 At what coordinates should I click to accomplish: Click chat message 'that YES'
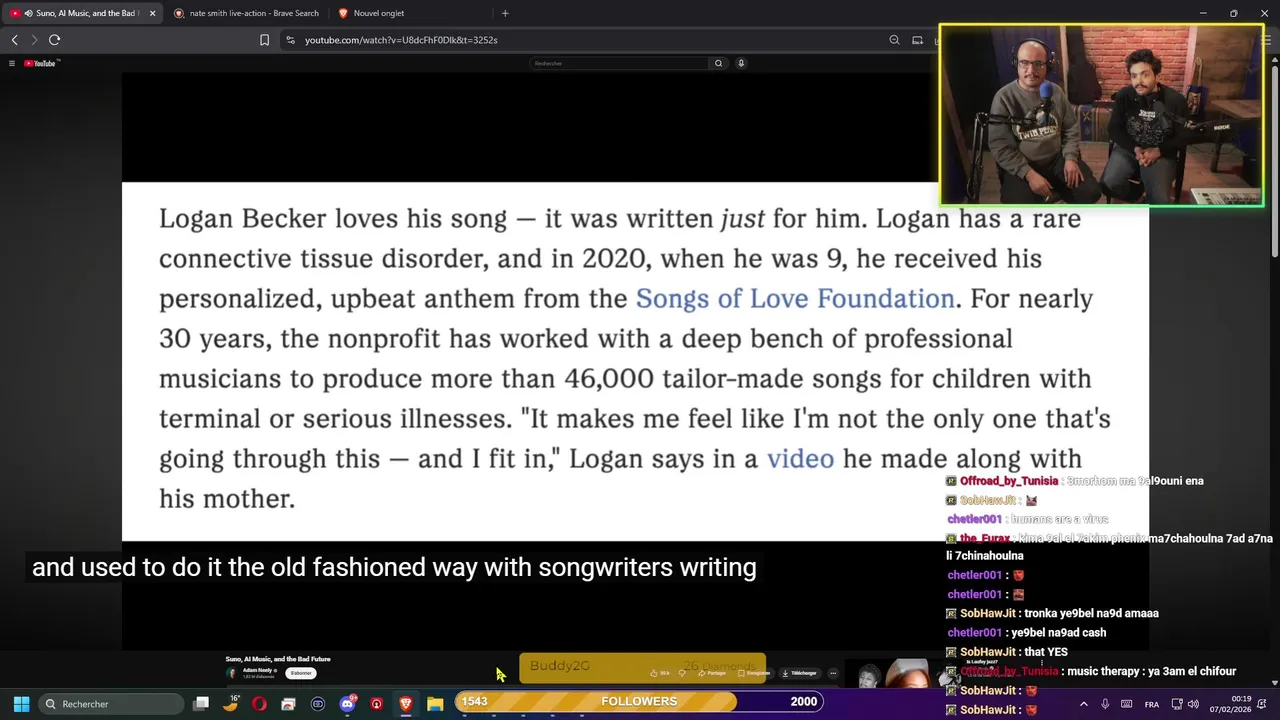click(1047, 652)
